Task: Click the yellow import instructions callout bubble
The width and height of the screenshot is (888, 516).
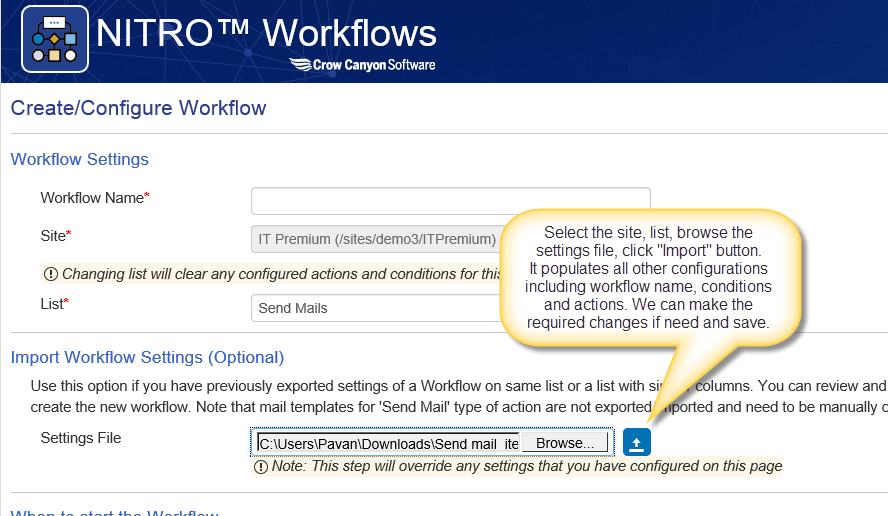Action: (649, 278)
